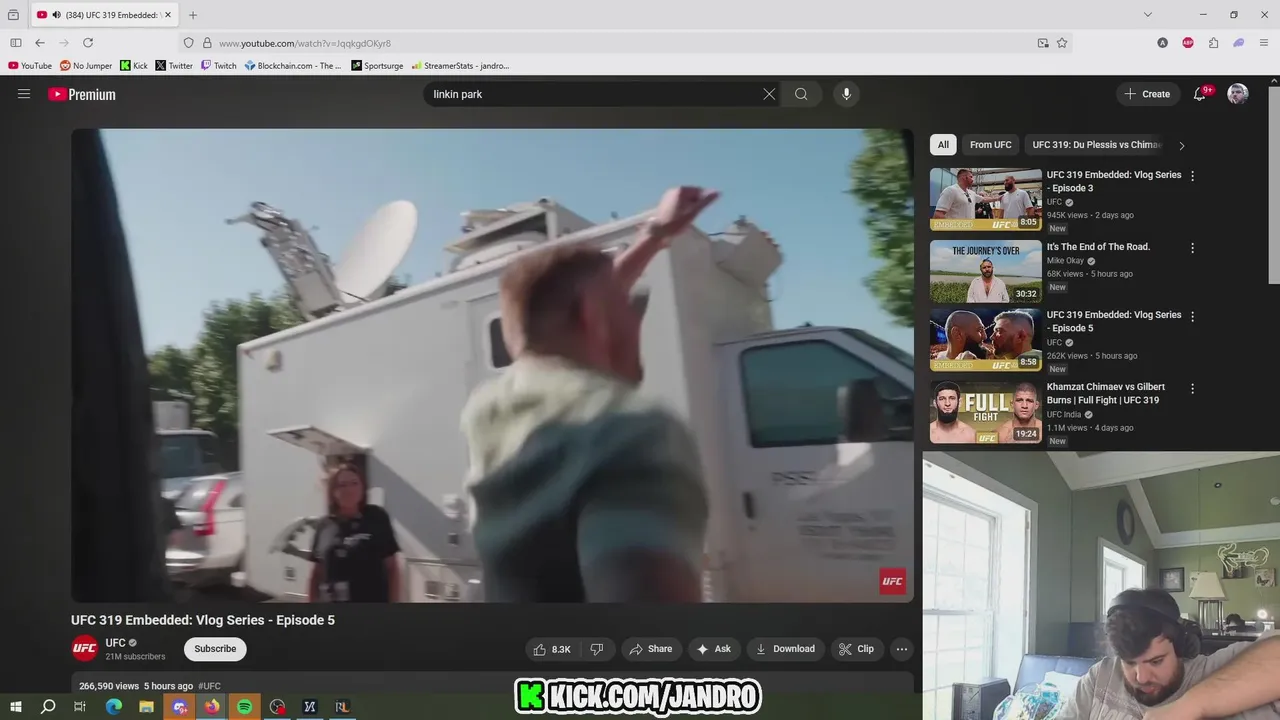This screenshot has height=720, width=1280.
Task: Open the account avatar menu
Action: 1238,94
